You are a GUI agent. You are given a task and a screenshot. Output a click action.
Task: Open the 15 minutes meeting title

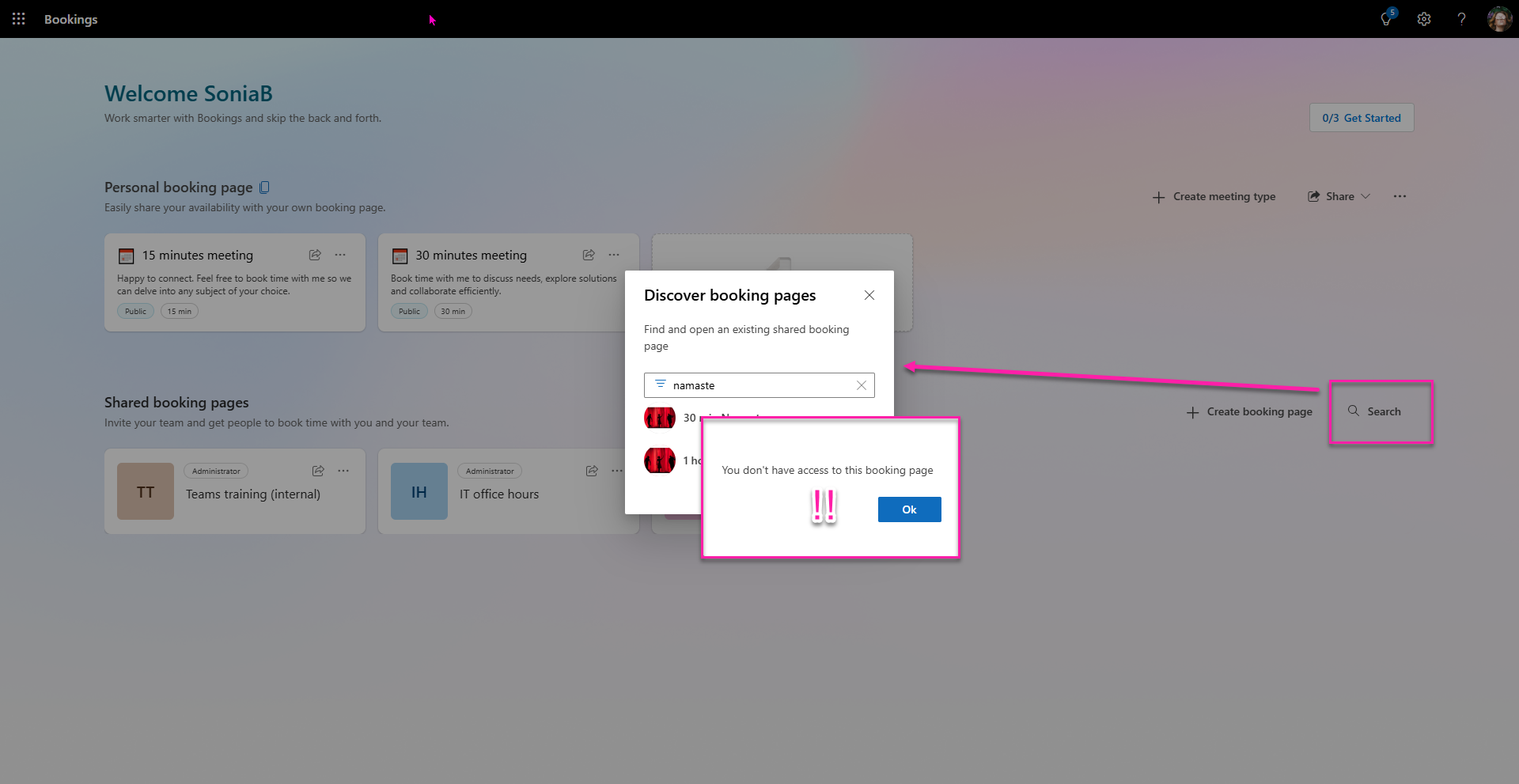pos(198,255)
